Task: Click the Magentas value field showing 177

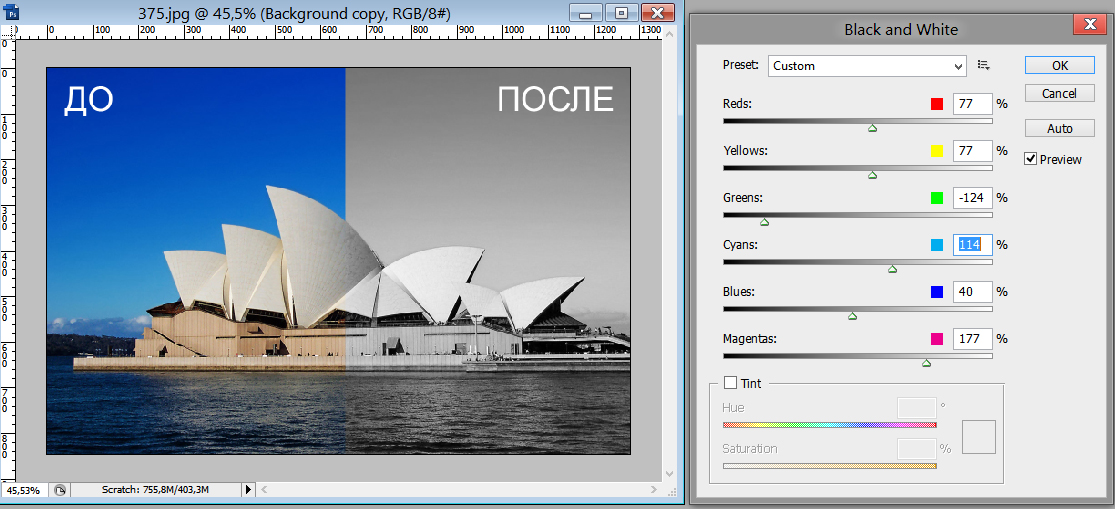Action: pyautogui.click(x=972, y=338)
